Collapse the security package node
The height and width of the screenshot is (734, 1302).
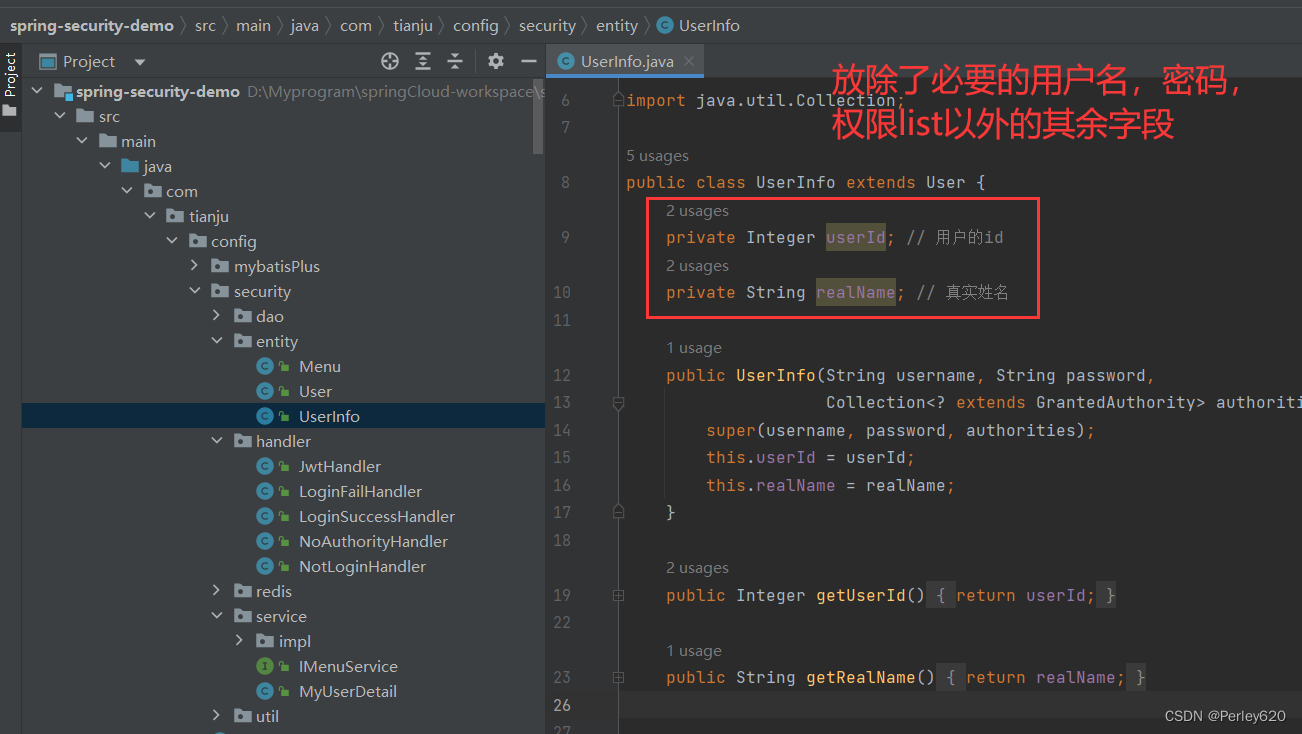194,291
